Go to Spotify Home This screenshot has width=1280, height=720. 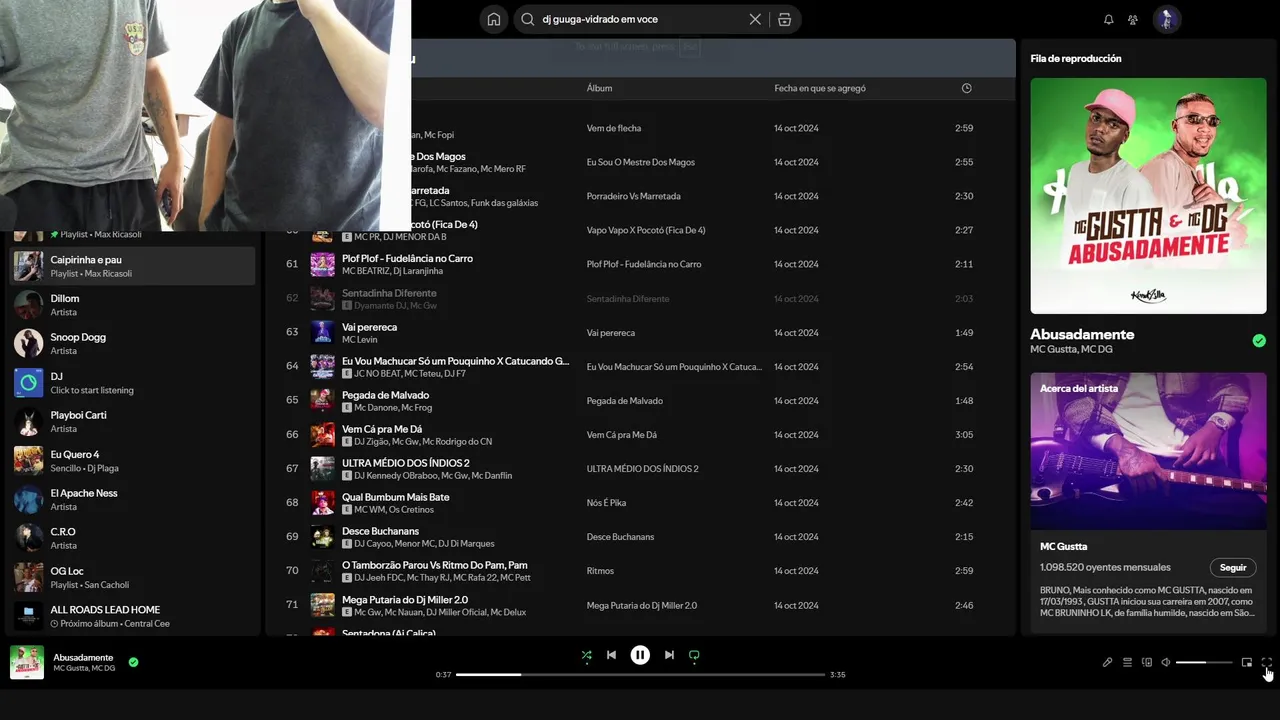tap(494, 19)
